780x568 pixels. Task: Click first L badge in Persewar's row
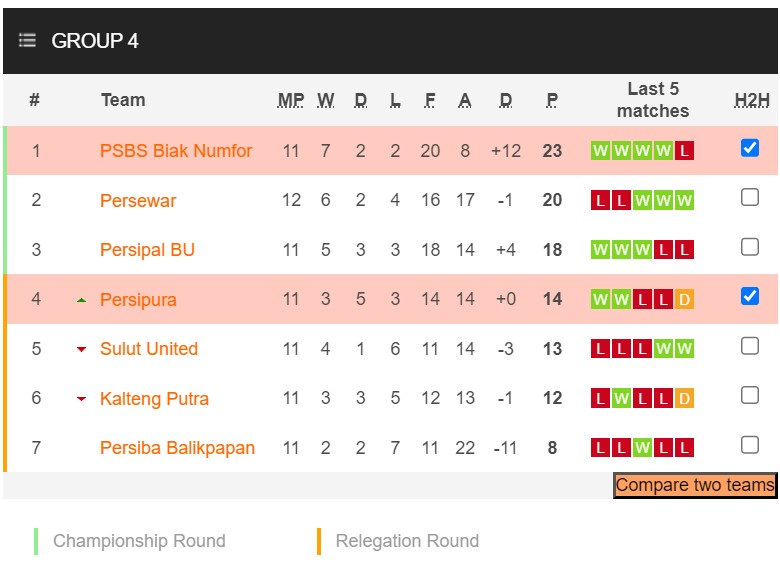pyautogui.click(x=600, y=201)
